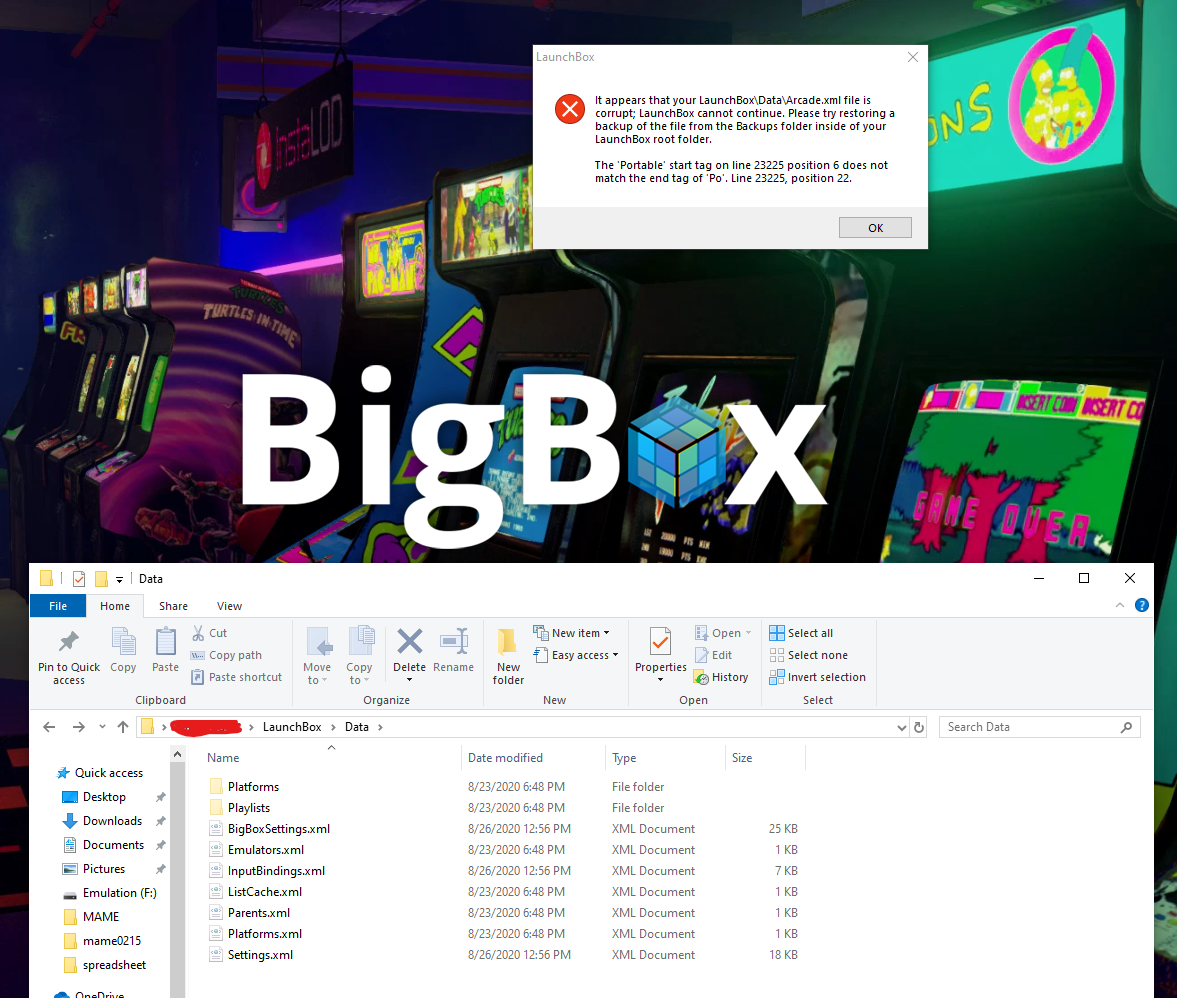Select Parents.xml file

click(x=258, y=912)
